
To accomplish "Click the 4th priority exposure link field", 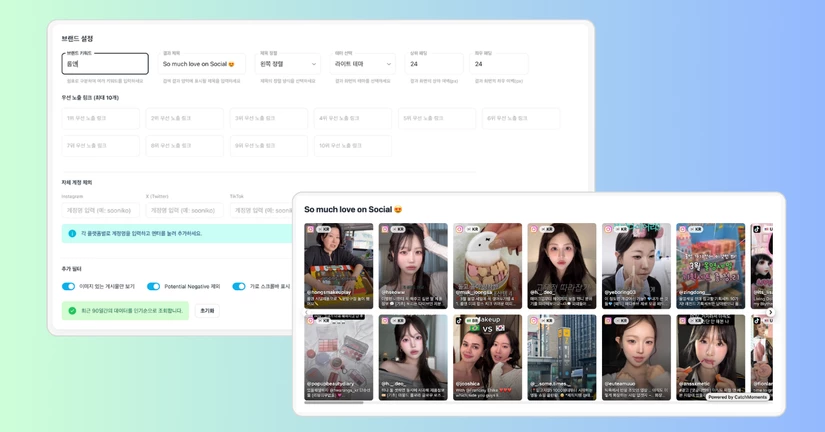I will point(353,118).
